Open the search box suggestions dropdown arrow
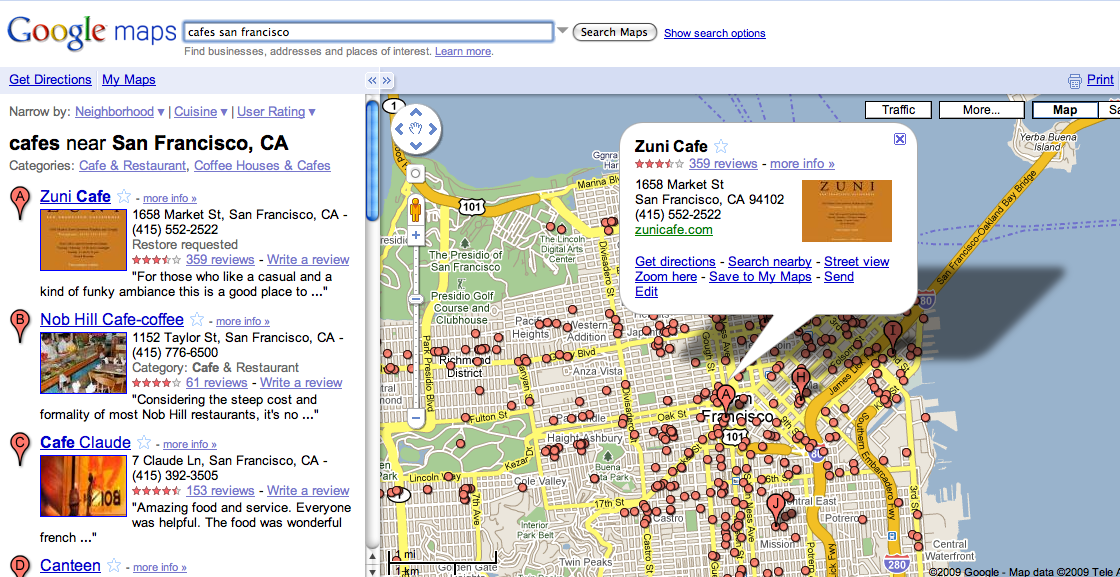The image size is (1120, 577). pos(562,31)
